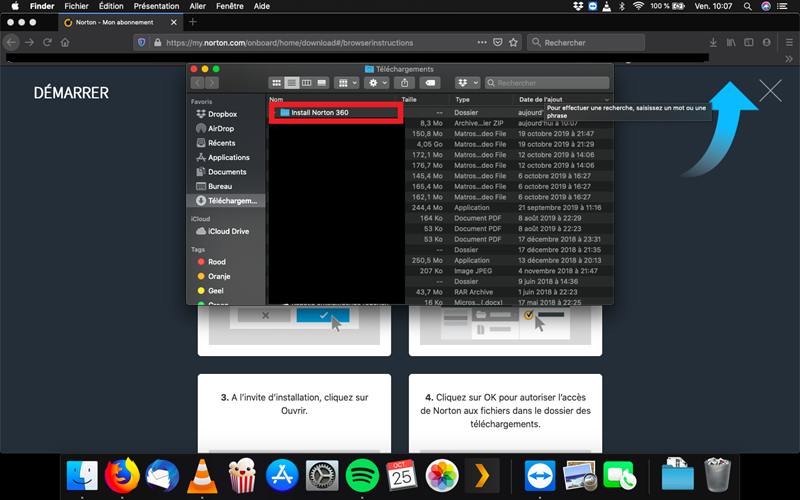Viewport: 800px width, 500px height.
Task: Sort by the Taille column header
Action: (409, 99)
